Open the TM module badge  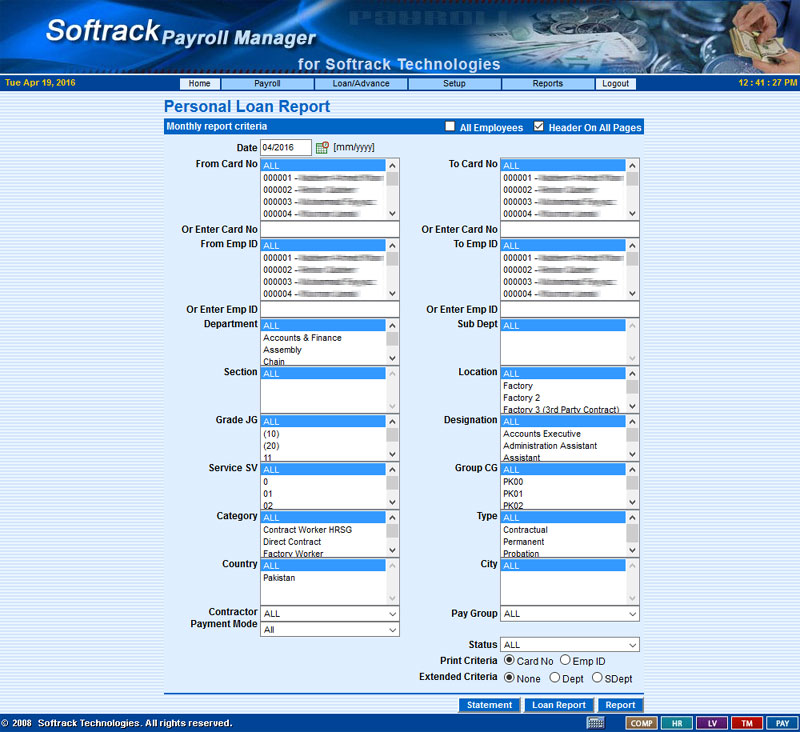746,723
